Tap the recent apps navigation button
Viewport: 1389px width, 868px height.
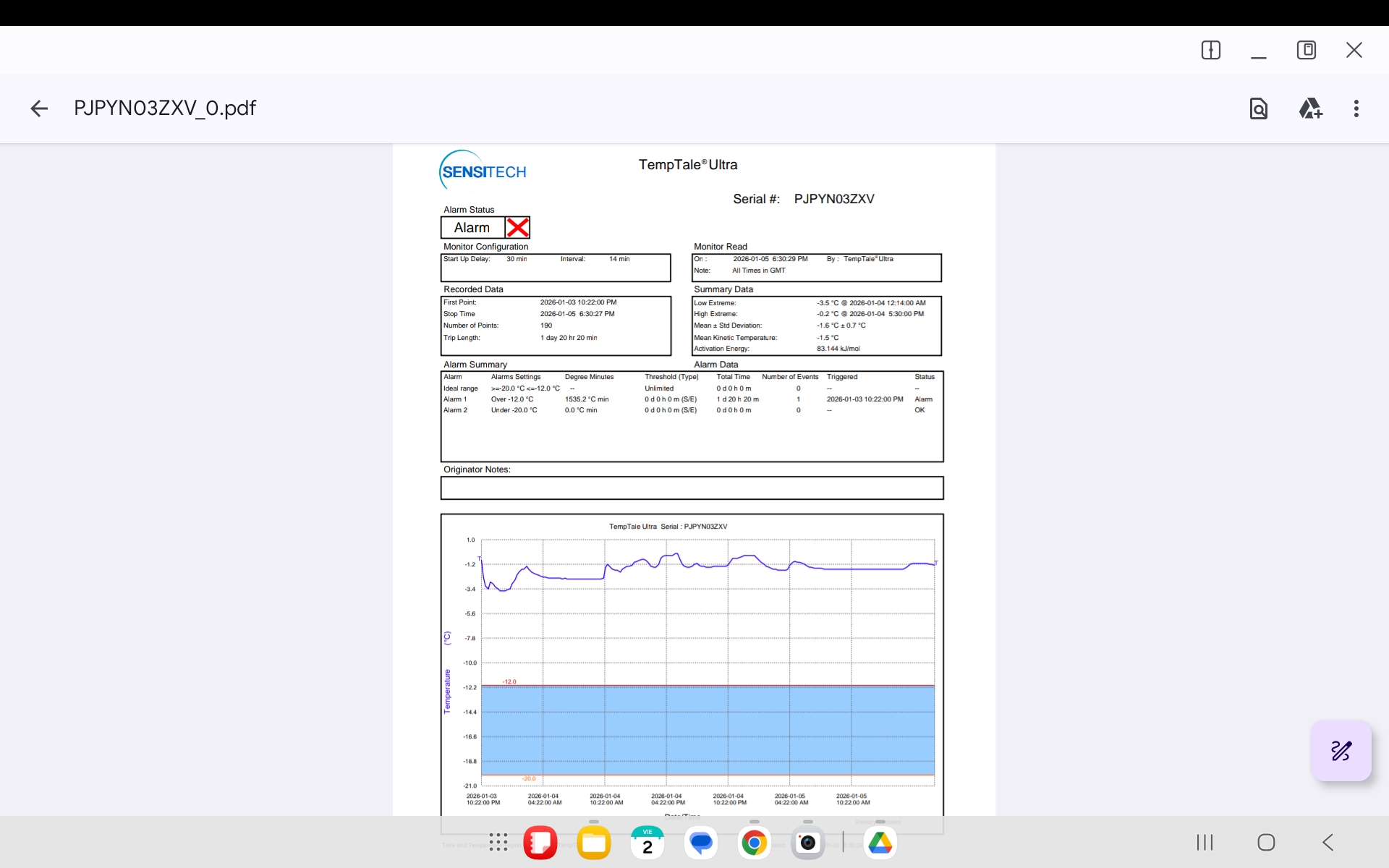[x=1205, y=842]
